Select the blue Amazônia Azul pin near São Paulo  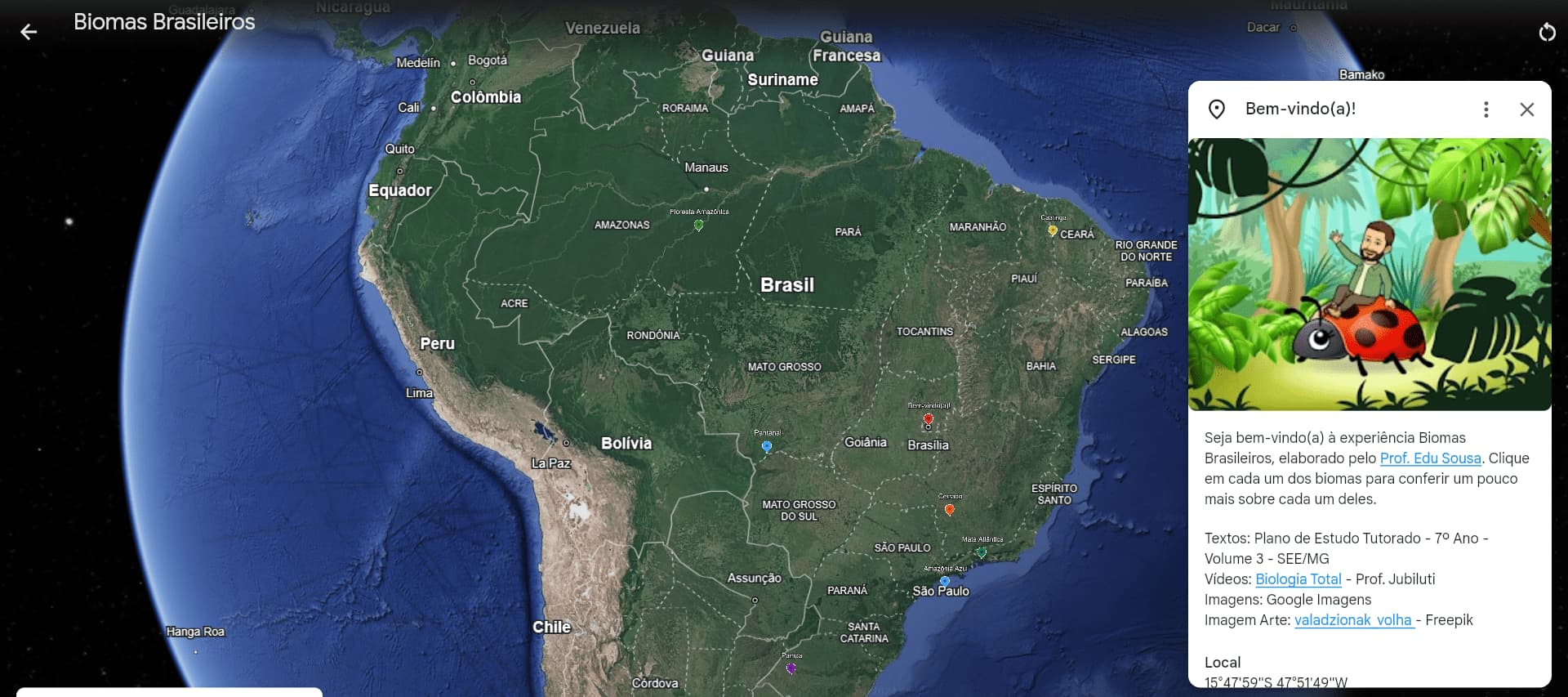coord(945,581)
